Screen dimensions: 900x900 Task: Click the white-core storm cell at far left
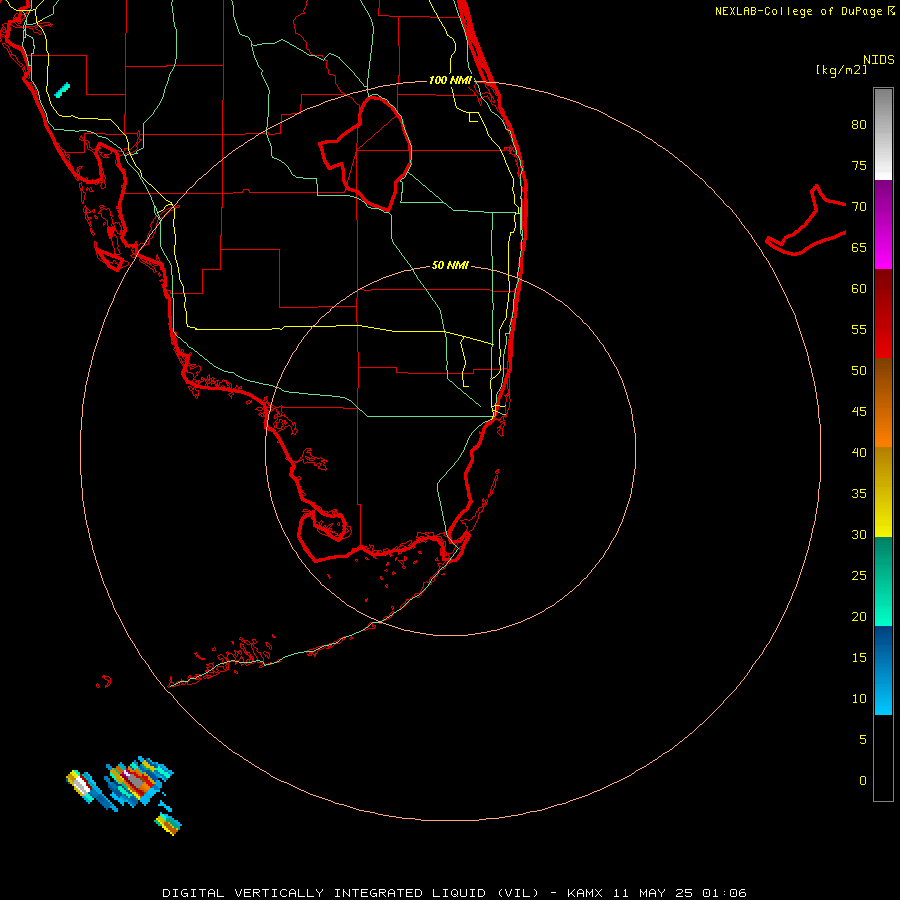(82, 786)
